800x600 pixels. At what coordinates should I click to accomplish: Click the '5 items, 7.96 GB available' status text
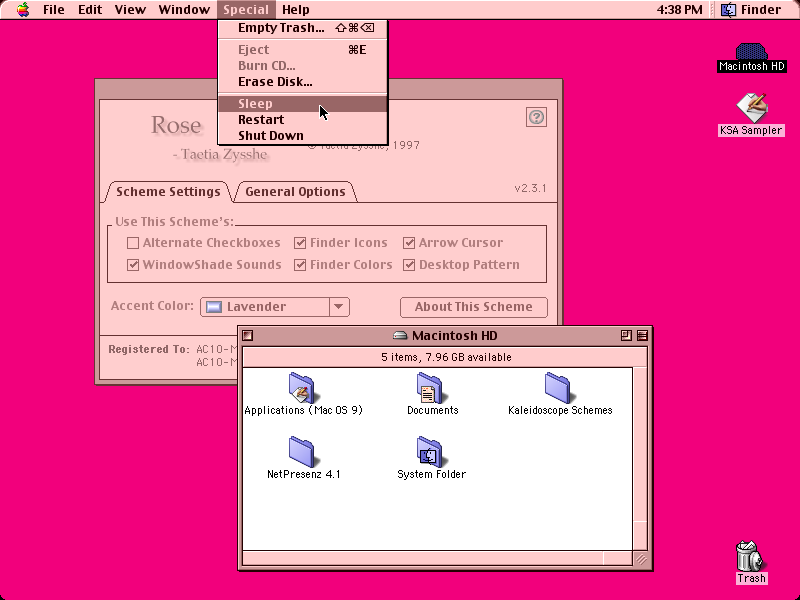point(446,357)
